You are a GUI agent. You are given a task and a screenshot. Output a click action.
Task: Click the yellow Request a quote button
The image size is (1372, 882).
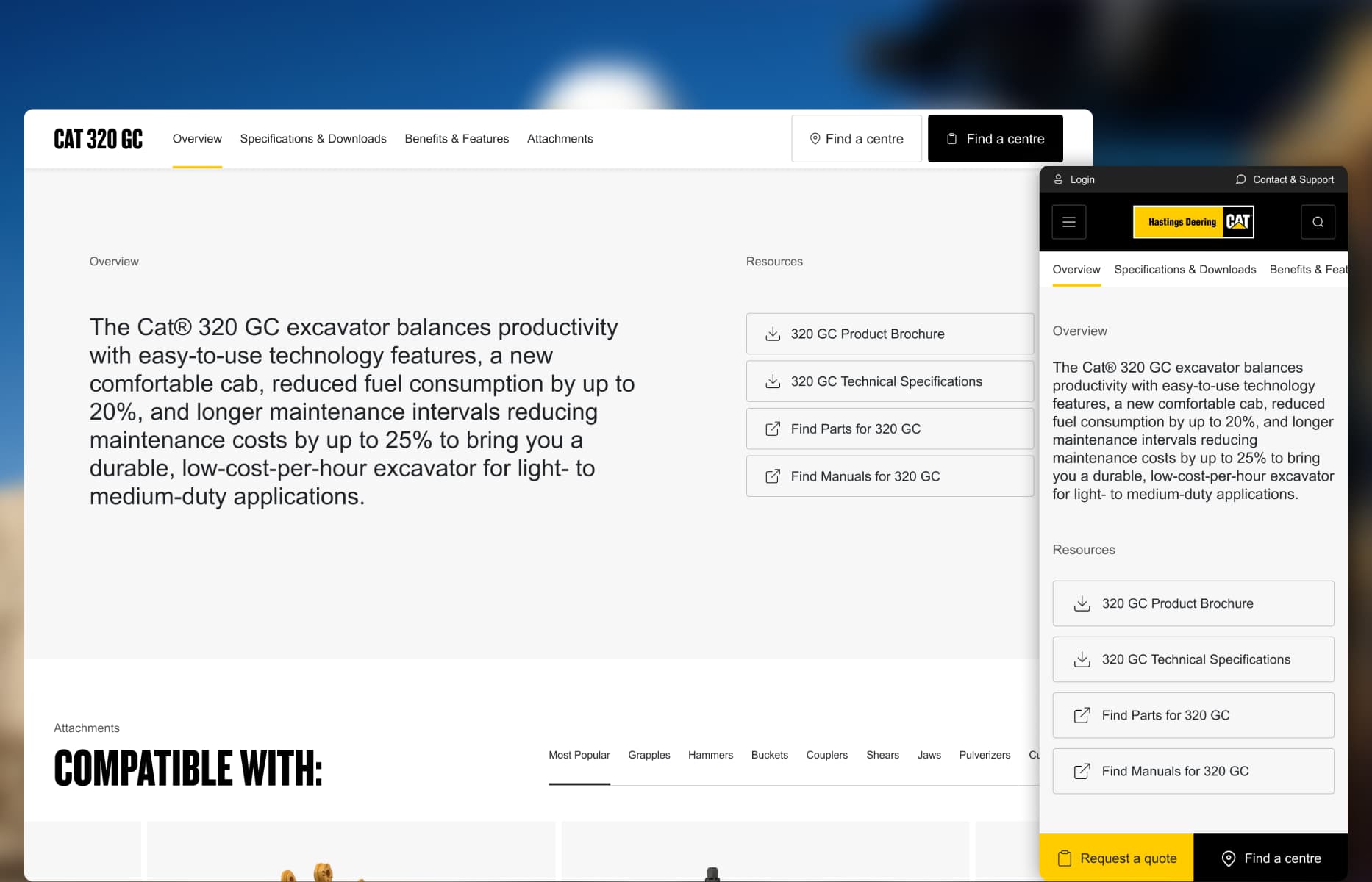1116,858
